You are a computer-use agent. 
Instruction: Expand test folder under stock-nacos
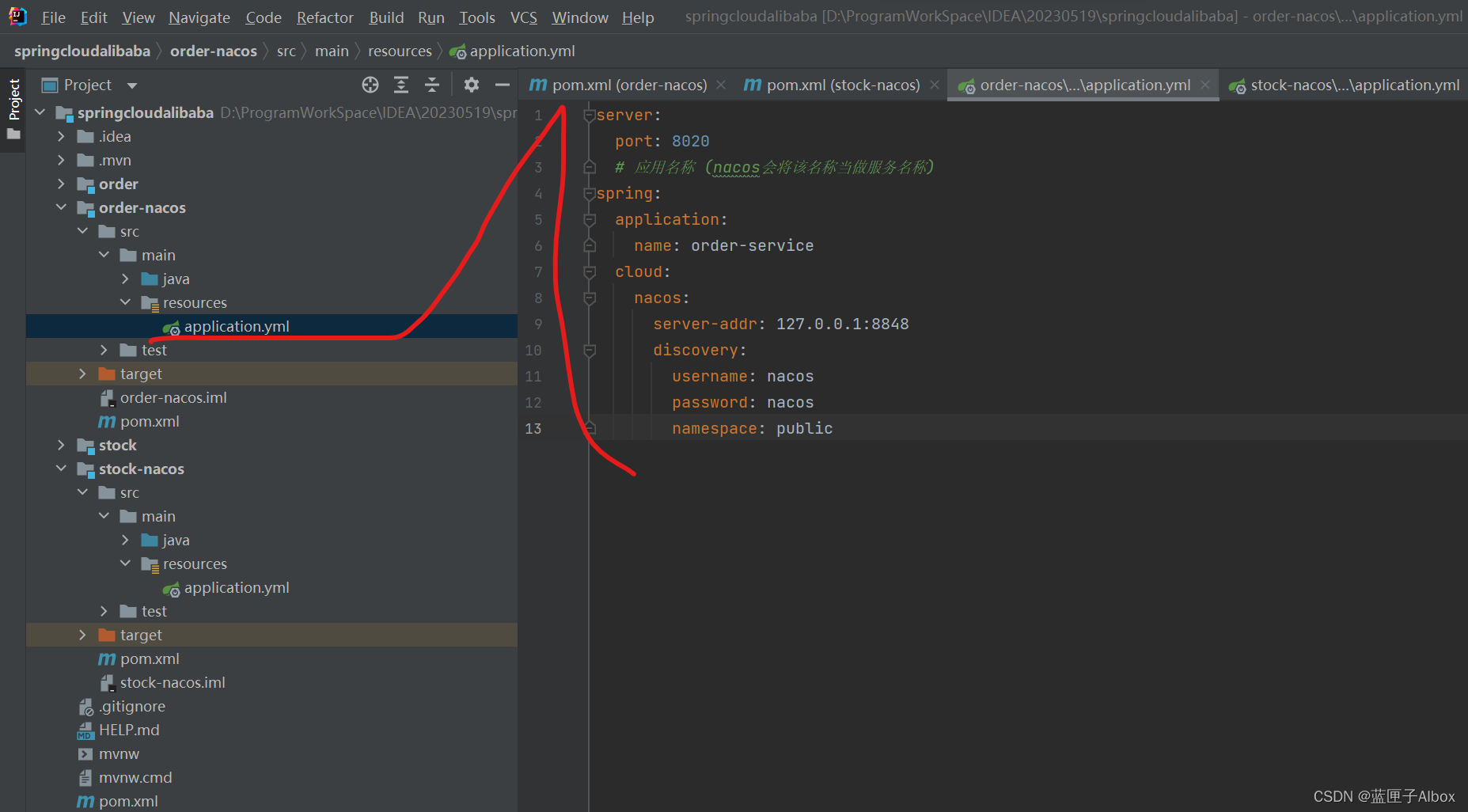[x=104, y=611]
